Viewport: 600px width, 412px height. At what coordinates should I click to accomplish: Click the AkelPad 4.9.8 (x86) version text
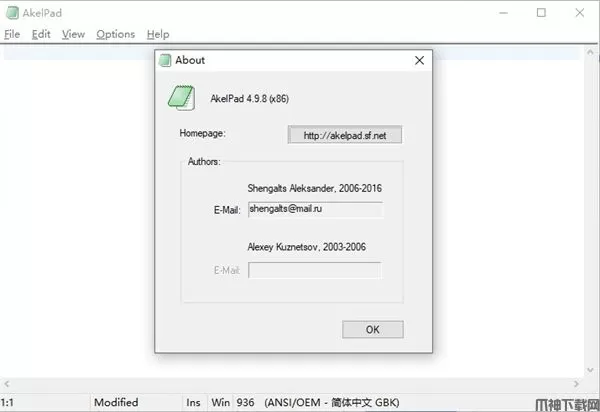pyautogui.click(x=249, y=99)
